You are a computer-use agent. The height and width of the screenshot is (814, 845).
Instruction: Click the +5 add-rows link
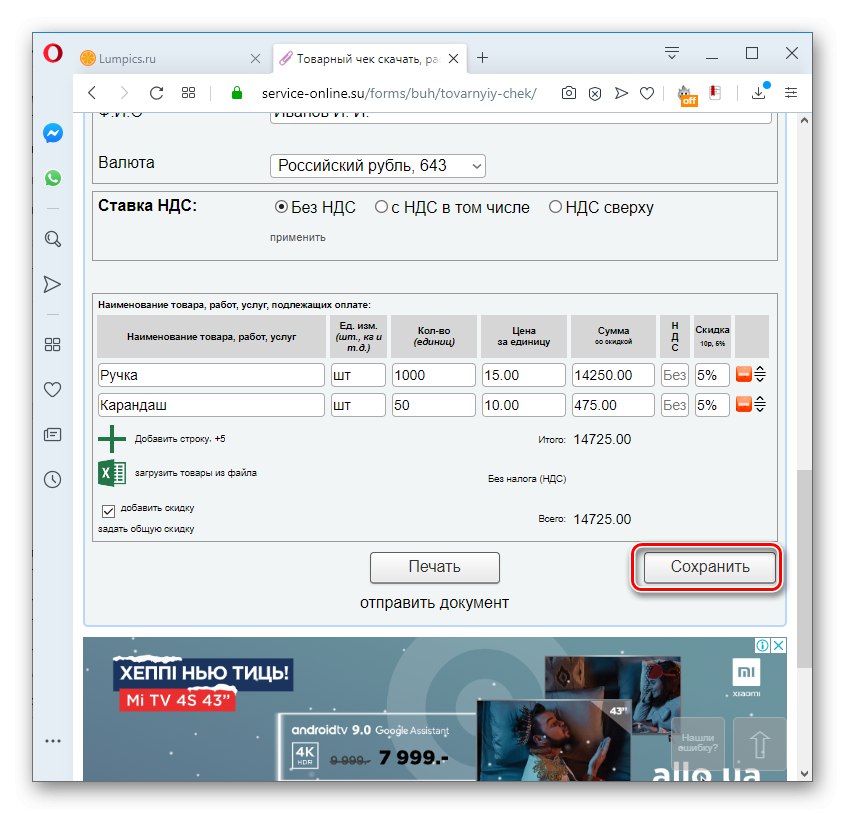tap(220, 439)
